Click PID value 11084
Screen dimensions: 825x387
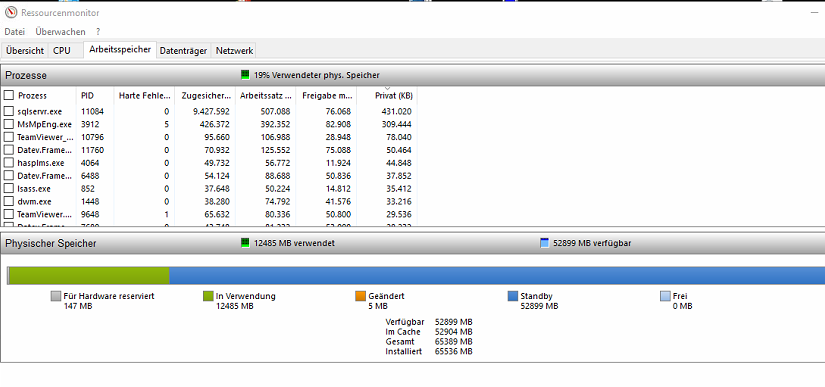(x=93, y=111)
